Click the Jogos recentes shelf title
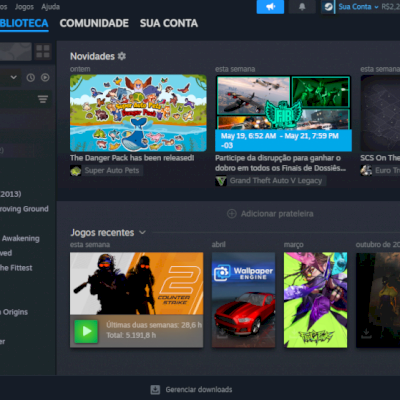 (x=102, y=232)
